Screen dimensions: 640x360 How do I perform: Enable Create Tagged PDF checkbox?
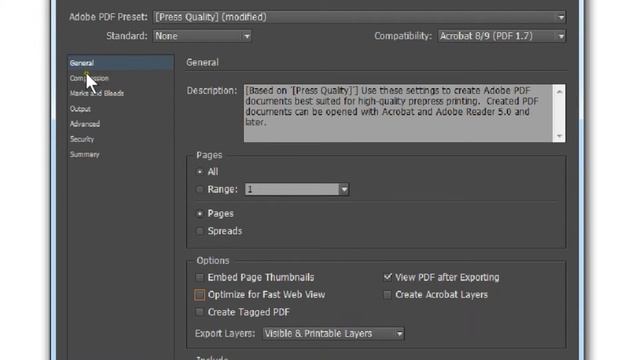tap(200, 312)
